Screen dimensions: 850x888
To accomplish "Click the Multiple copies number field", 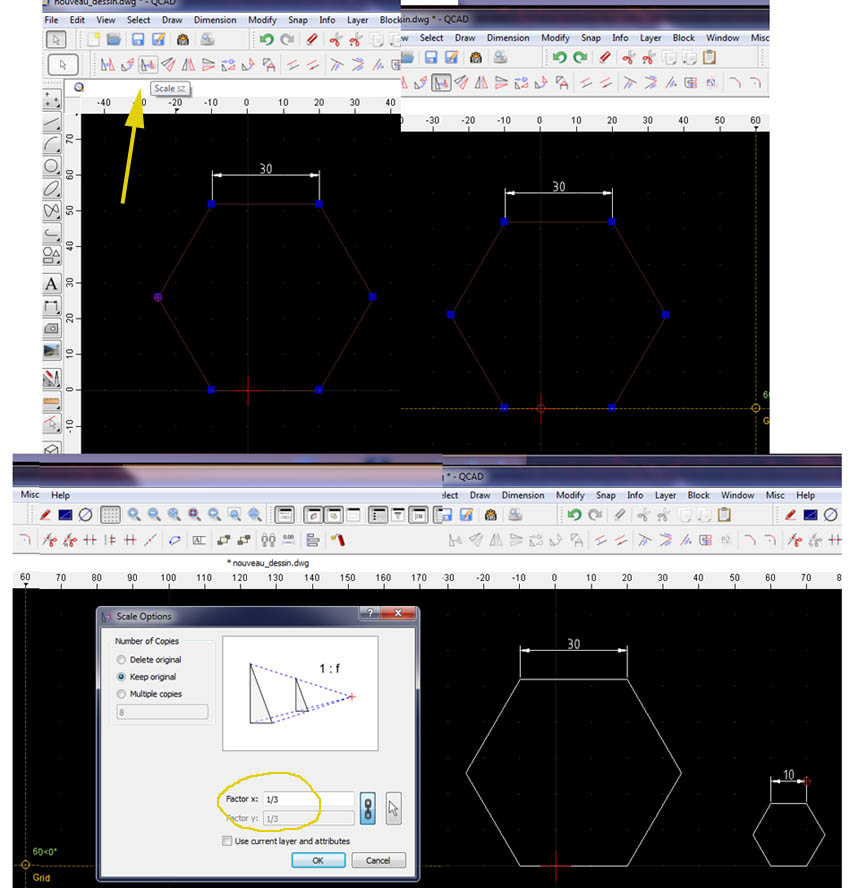I will pos(162,712).
